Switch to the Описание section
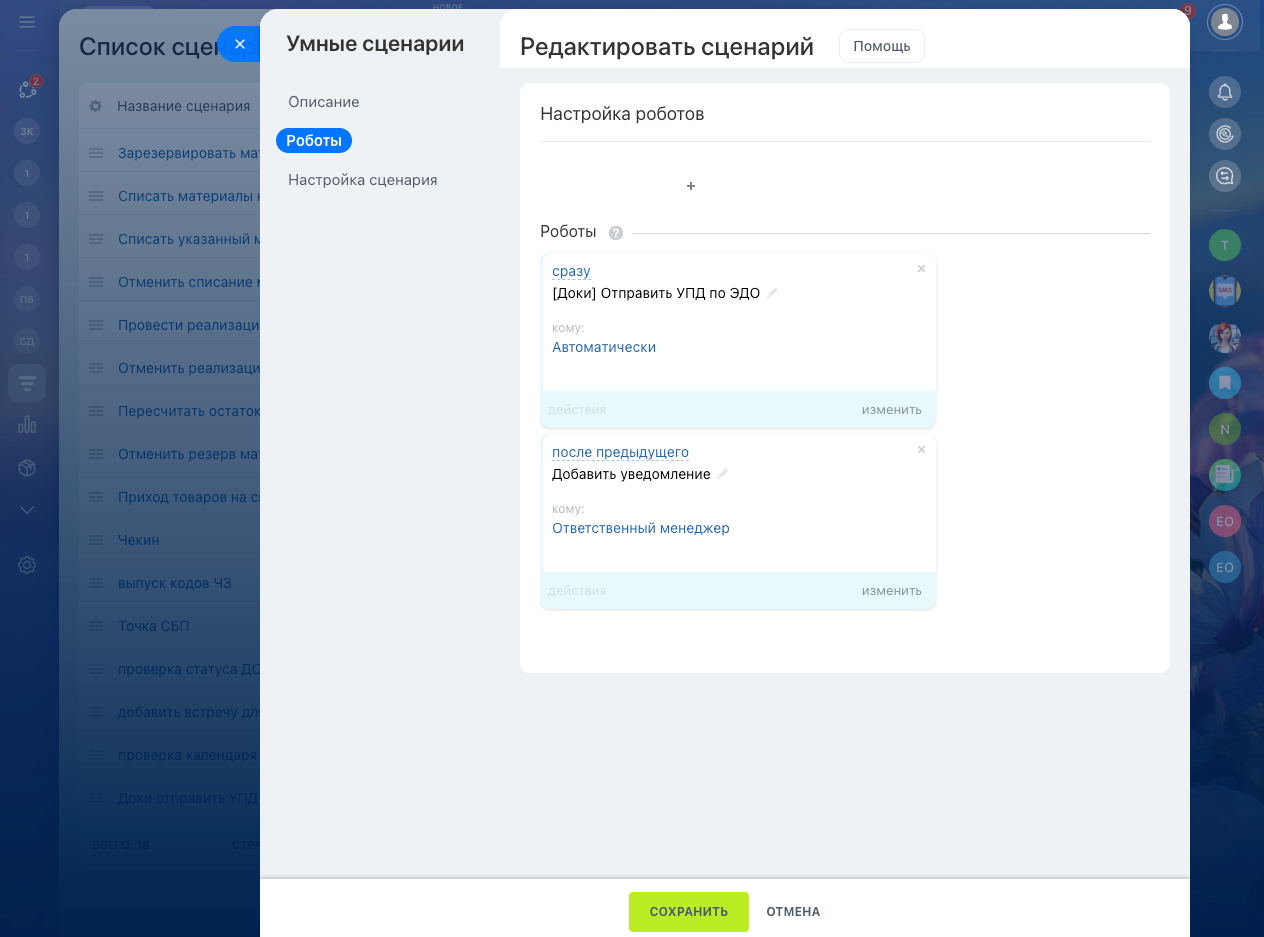This screenshot has width=1264, height=937. (x=323, y=102)
